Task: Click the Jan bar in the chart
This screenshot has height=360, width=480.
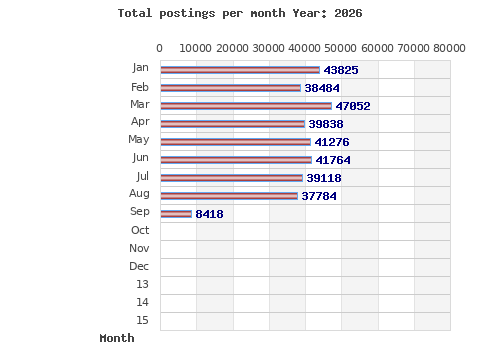Action: [240, 70]
